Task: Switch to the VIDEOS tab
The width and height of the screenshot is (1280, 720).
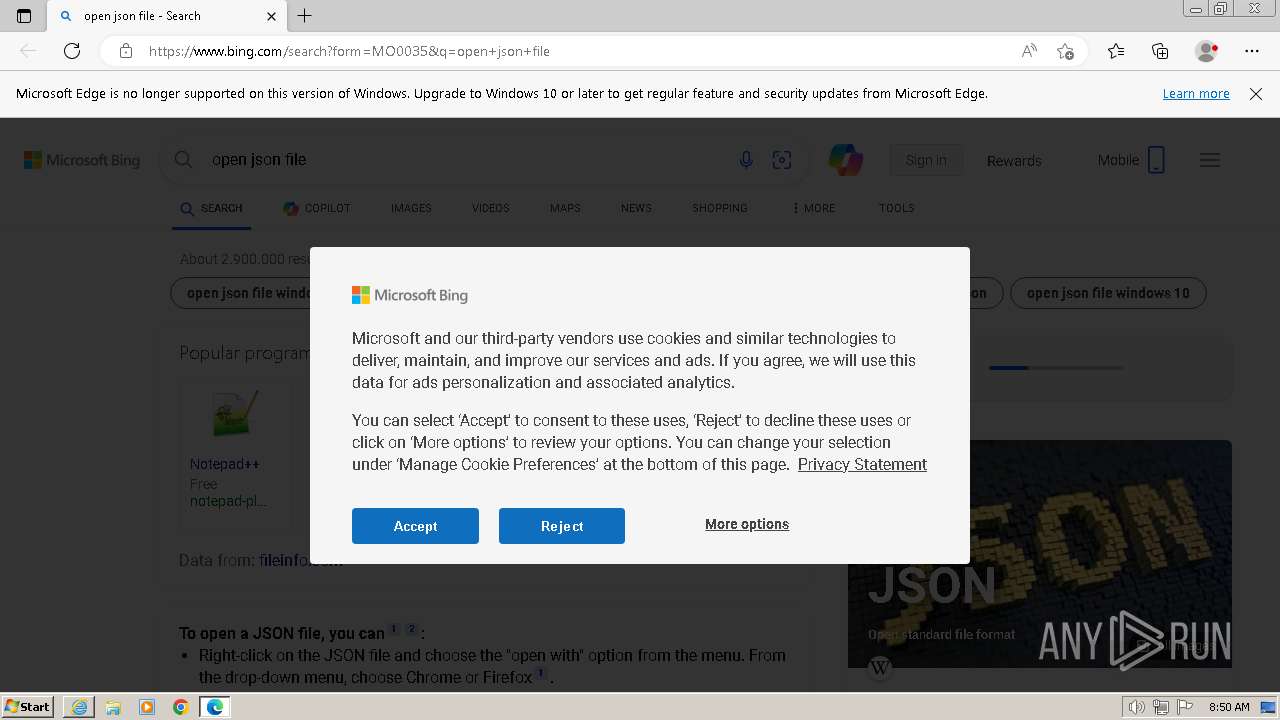Action: (490, 208)
